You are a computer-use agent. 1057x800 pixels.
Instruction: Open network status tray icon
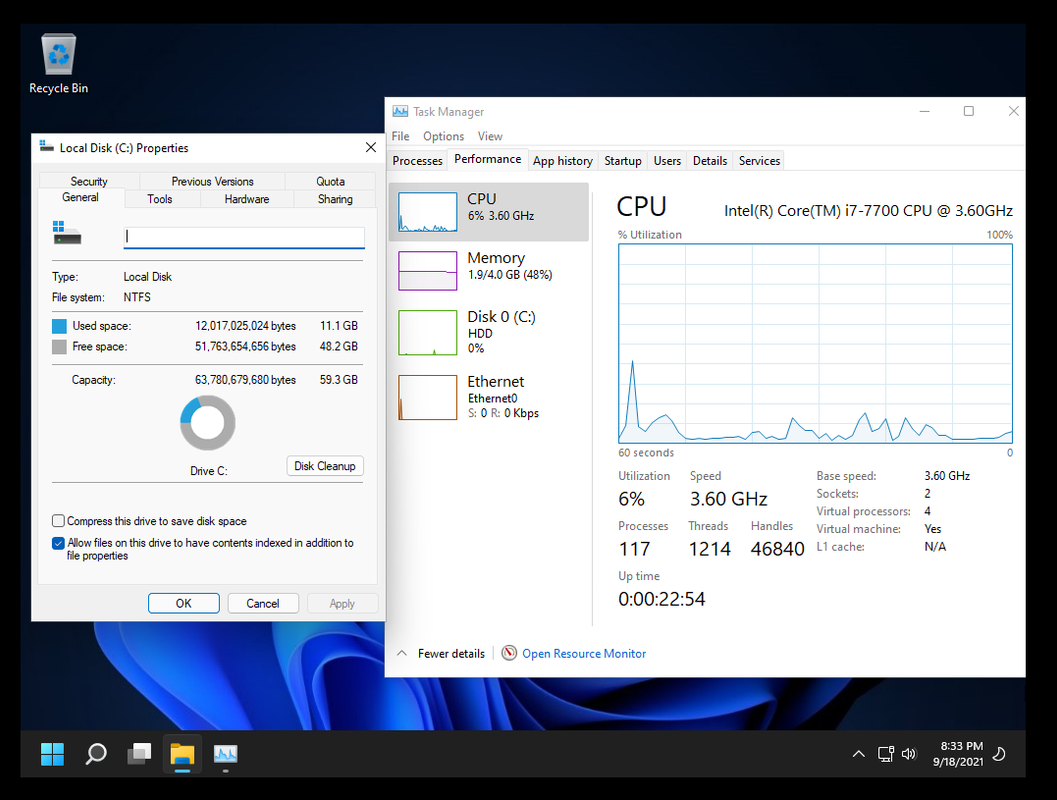pyautogui.click(x=885, y=753)
